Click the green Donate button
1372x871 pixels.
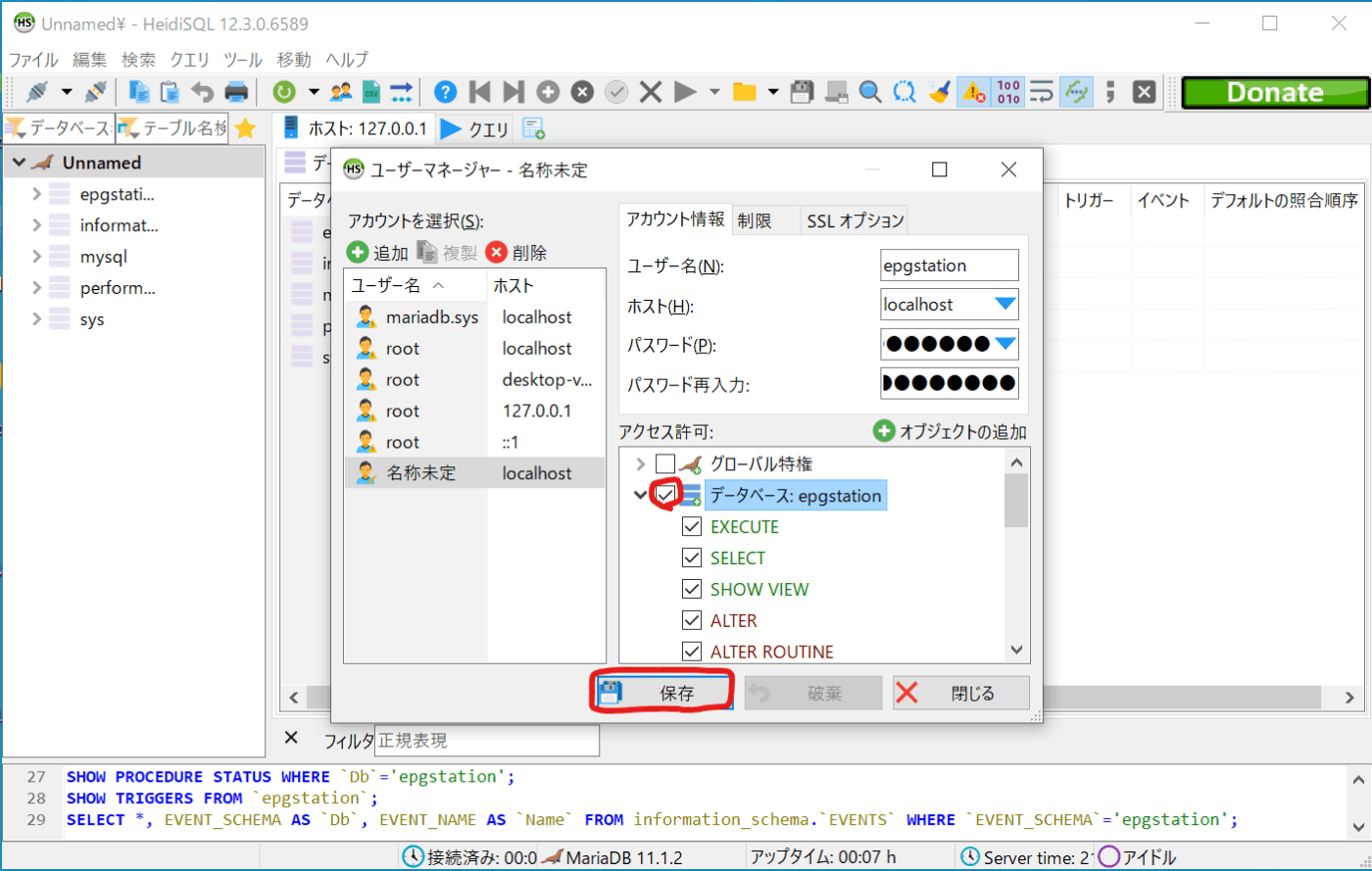click(x=1273, y=92)
